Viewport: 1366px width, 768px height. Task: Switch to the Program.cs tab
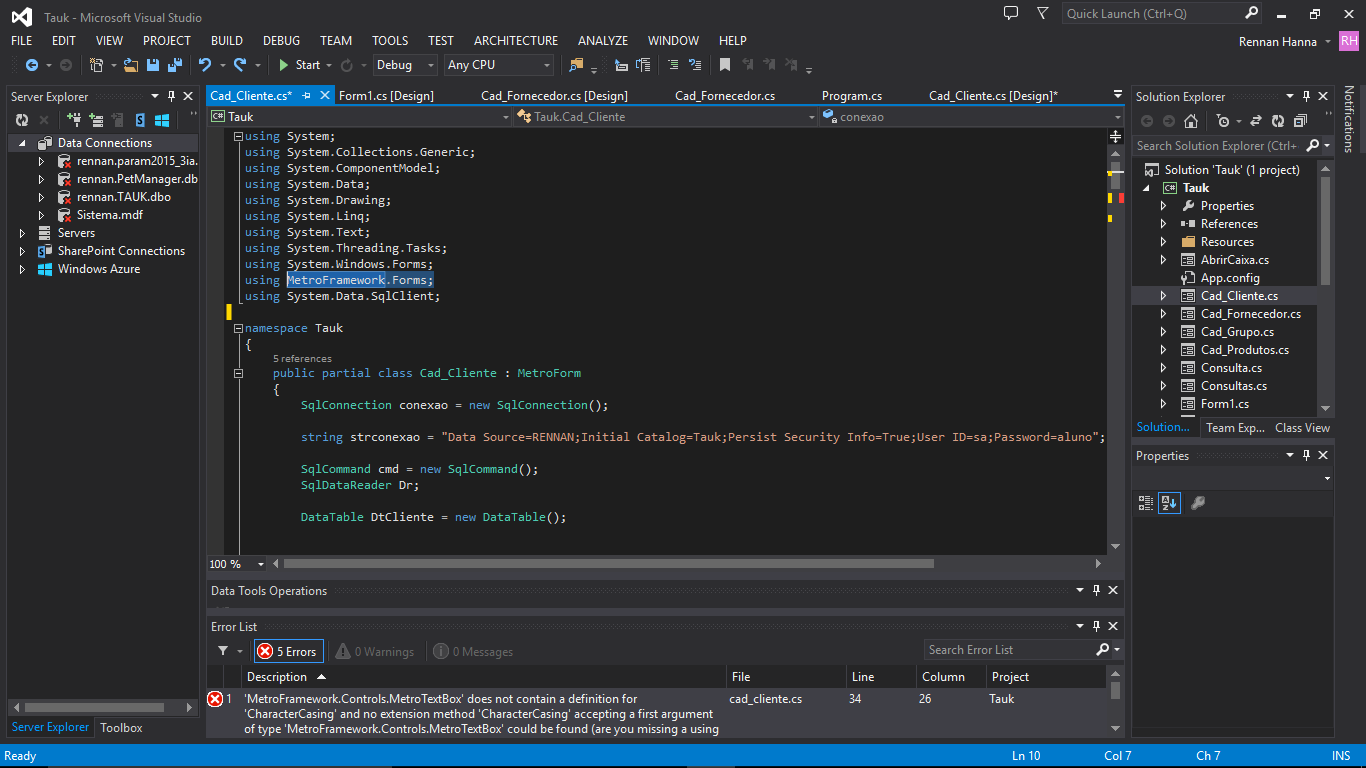click(852, 96)
